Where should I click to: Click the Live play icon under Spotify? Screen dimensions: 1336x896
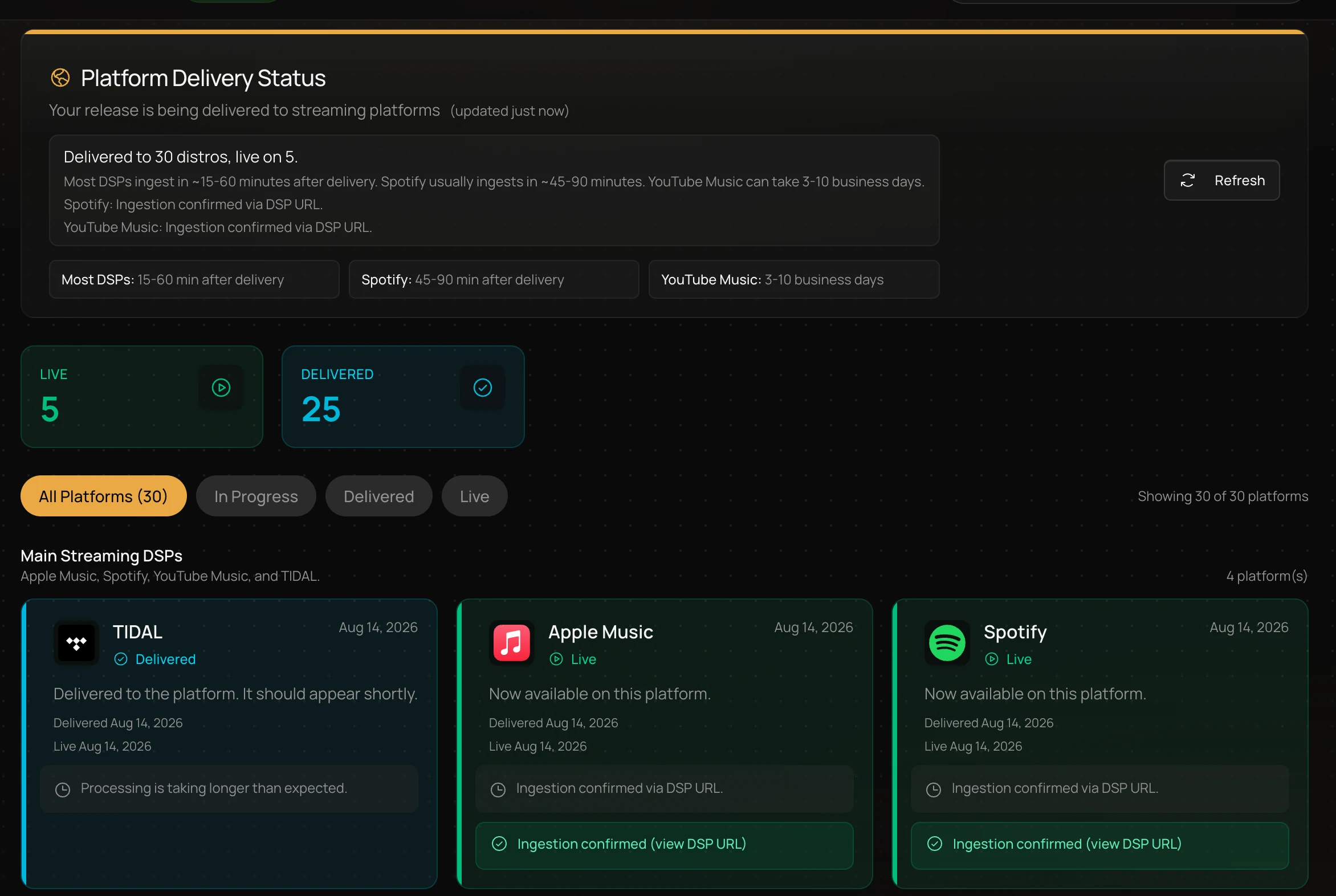[991, 659]
